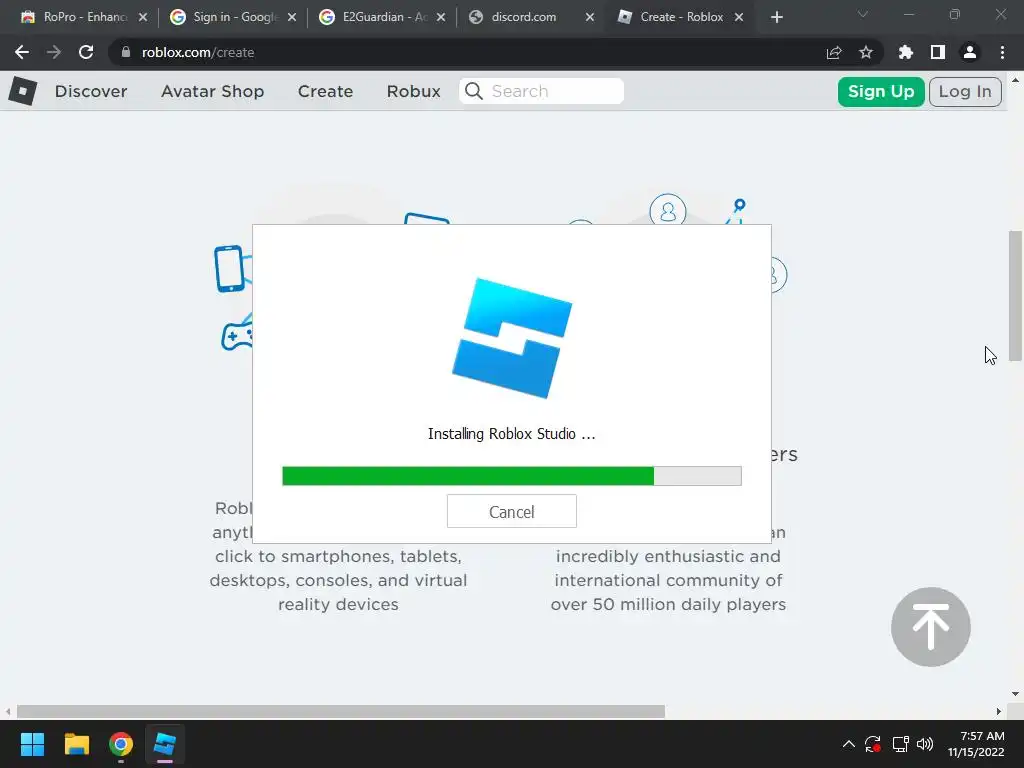
Task: Click the lock icon in the address bar
Action: (x=126, y=52)
